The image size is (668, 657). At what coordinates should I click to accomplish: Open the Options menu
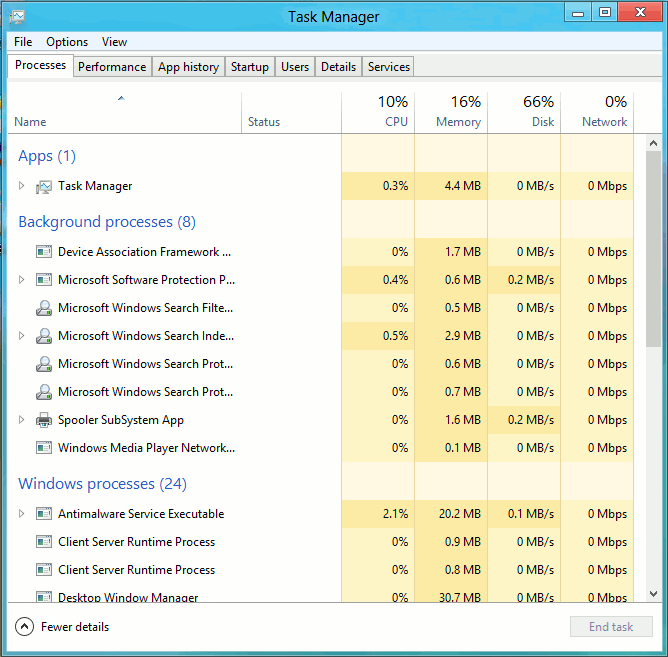pos(67,42)
